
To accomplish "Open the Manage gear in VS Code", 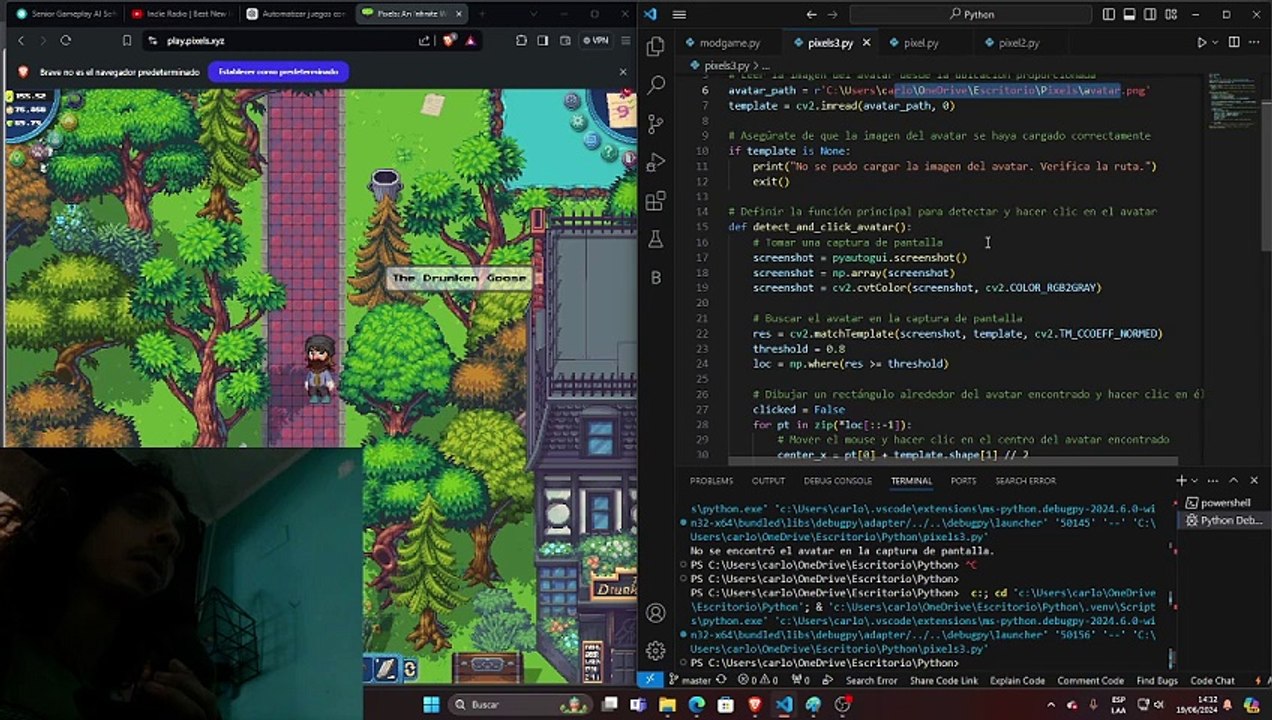I will [656, 651].
